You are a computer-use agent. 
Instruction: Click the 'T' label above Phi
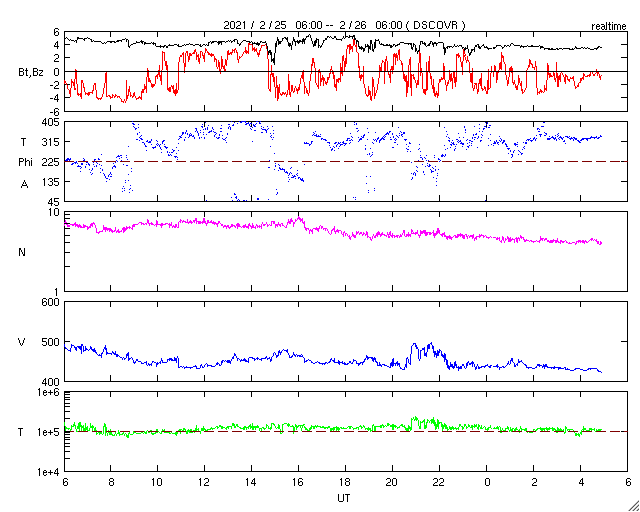[x=24, y=142]
